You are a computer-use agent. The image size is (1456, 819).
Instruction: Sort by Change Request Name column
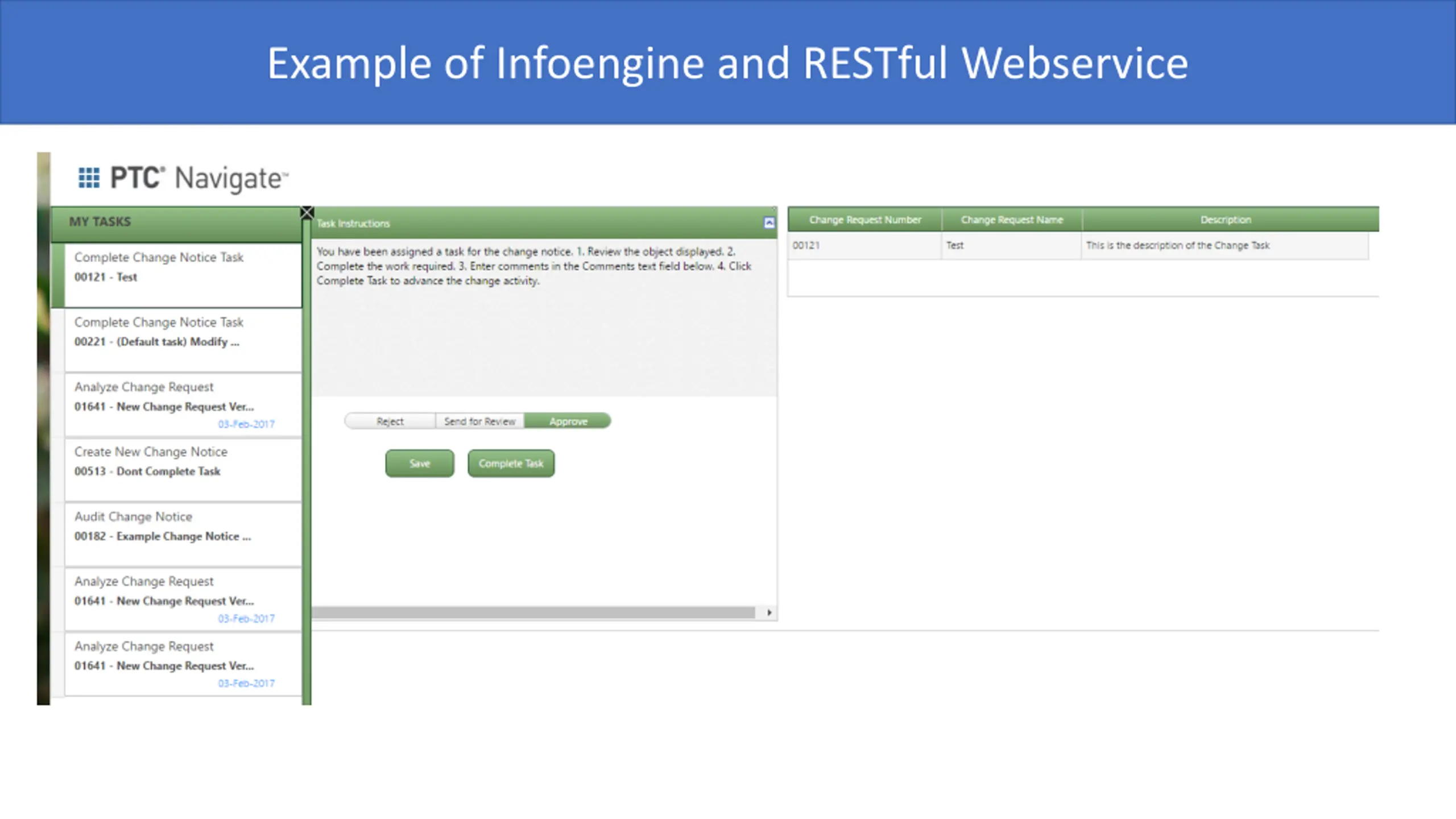pos(1012,220)
